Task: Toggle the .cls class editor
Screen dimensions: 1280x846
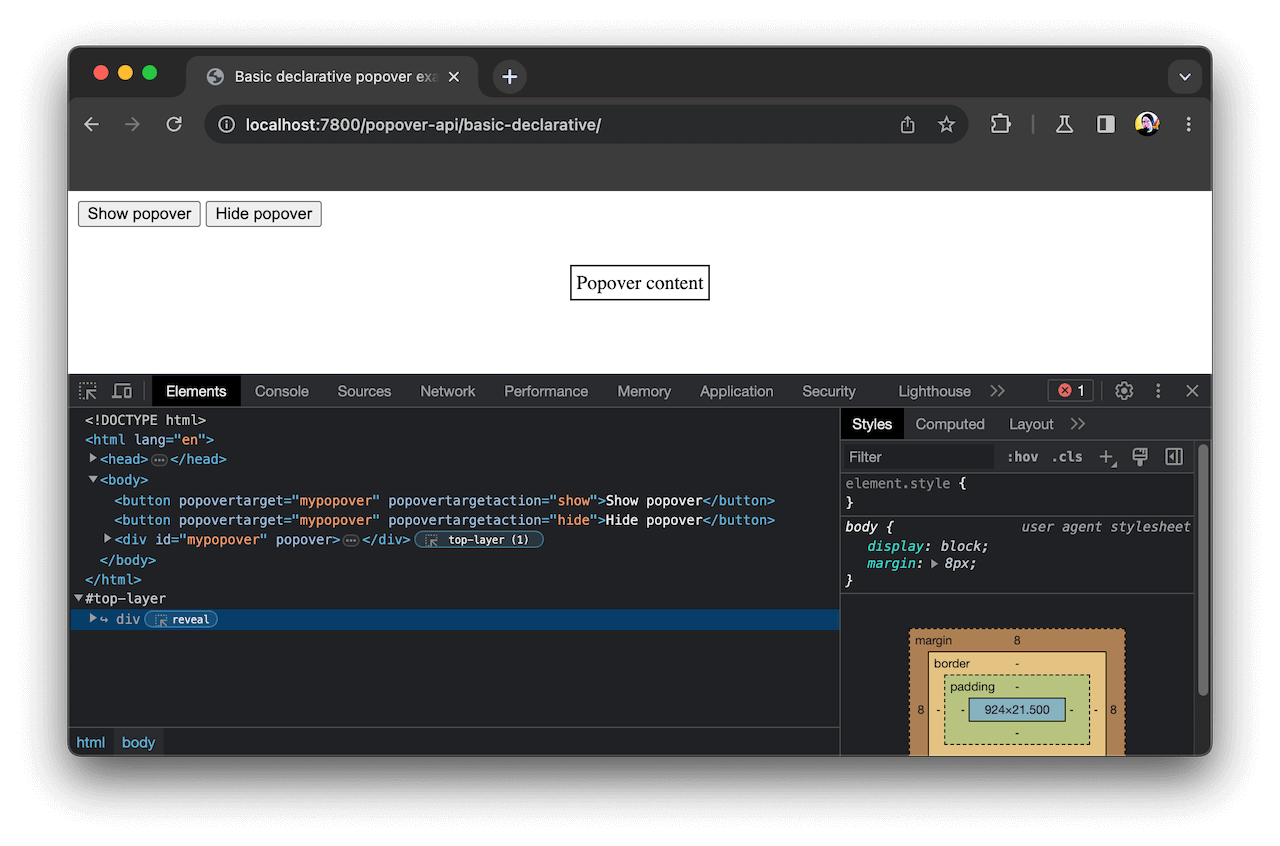Action: (1066, 456)
